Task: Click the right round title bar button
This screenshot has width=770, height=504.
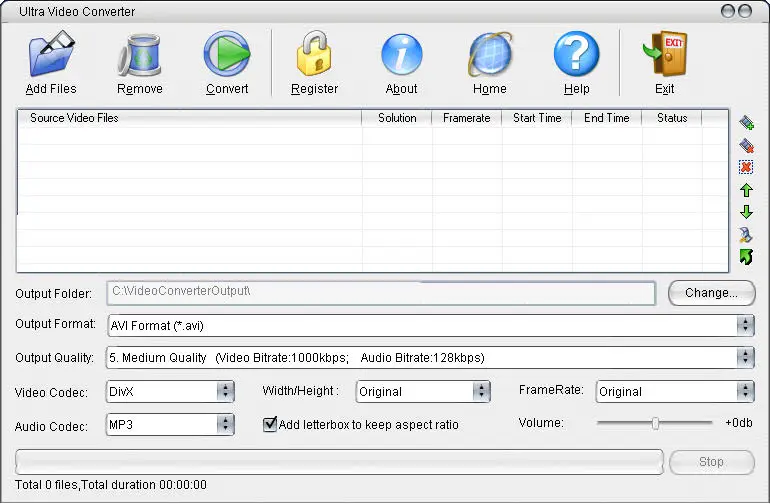Action: click(745, 11)
